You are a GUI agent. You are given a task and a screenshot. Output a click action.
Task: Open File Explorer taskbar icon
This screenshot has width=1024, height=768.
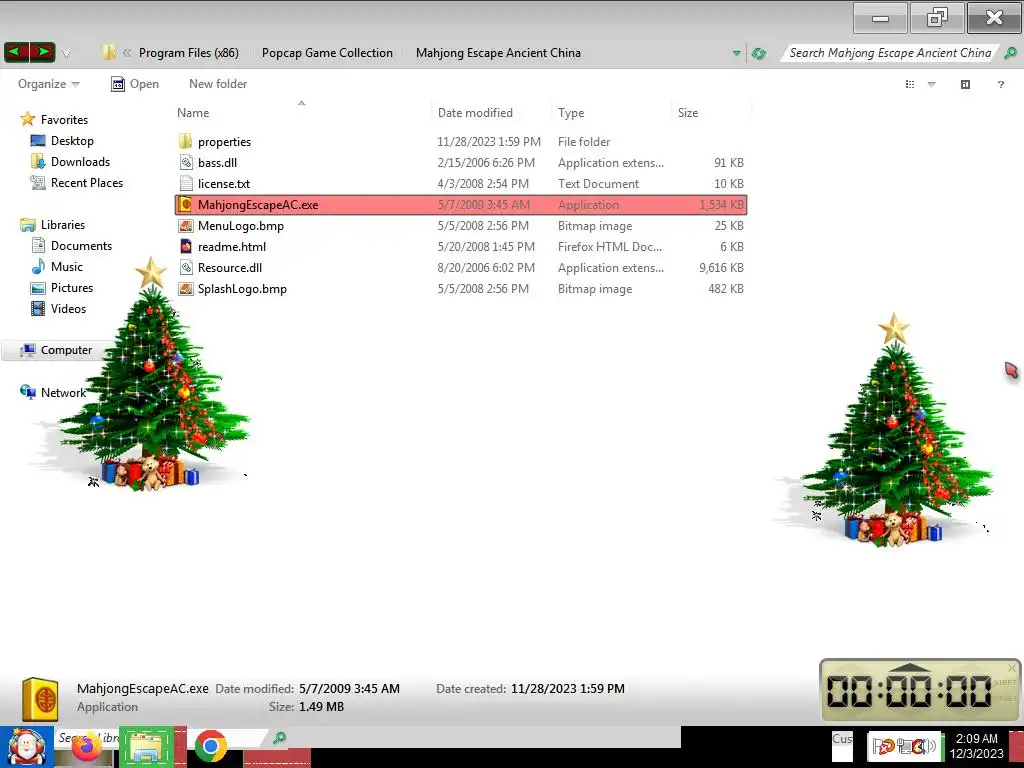[147, 748]
